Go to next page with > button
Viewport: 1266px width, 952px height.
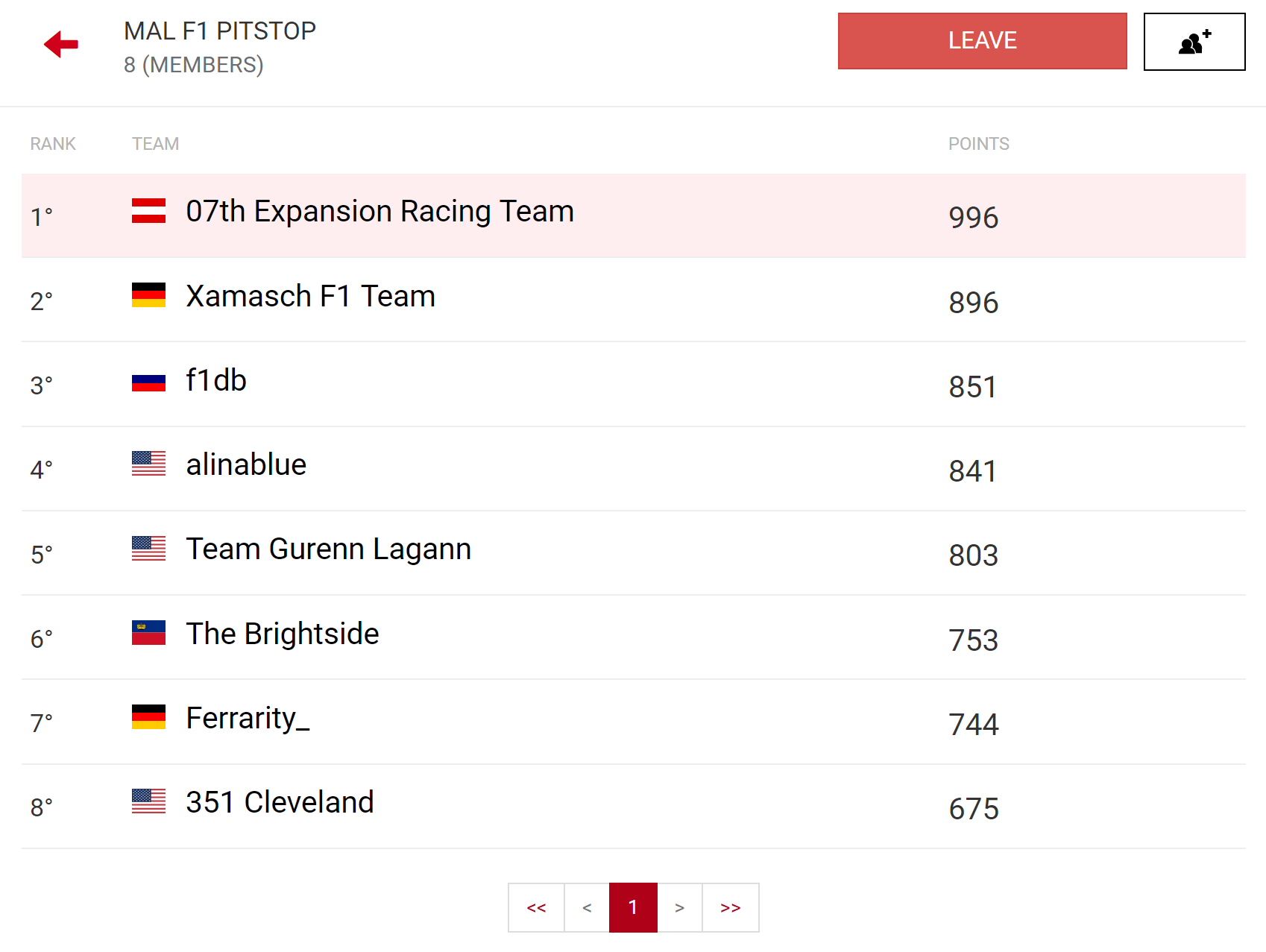pos(679,907)
